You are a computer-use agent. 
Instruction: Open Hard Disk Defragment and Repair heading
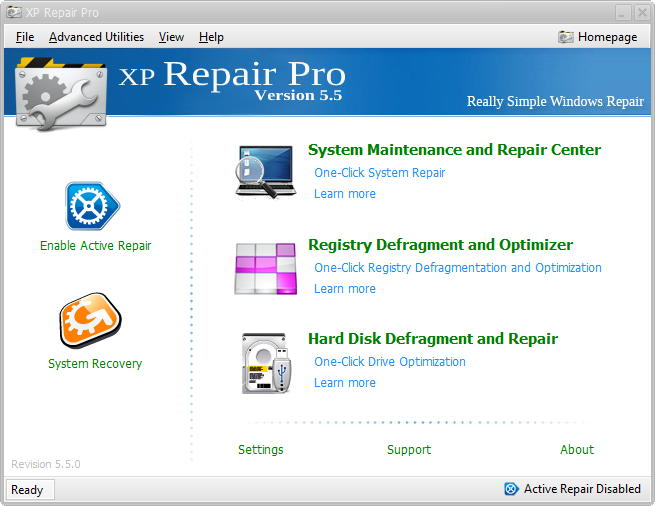coord(433,339)
